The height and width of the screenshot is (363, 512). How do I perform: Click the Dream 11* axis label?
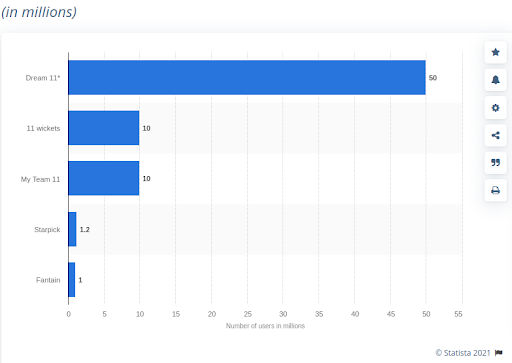pos(43,78)
